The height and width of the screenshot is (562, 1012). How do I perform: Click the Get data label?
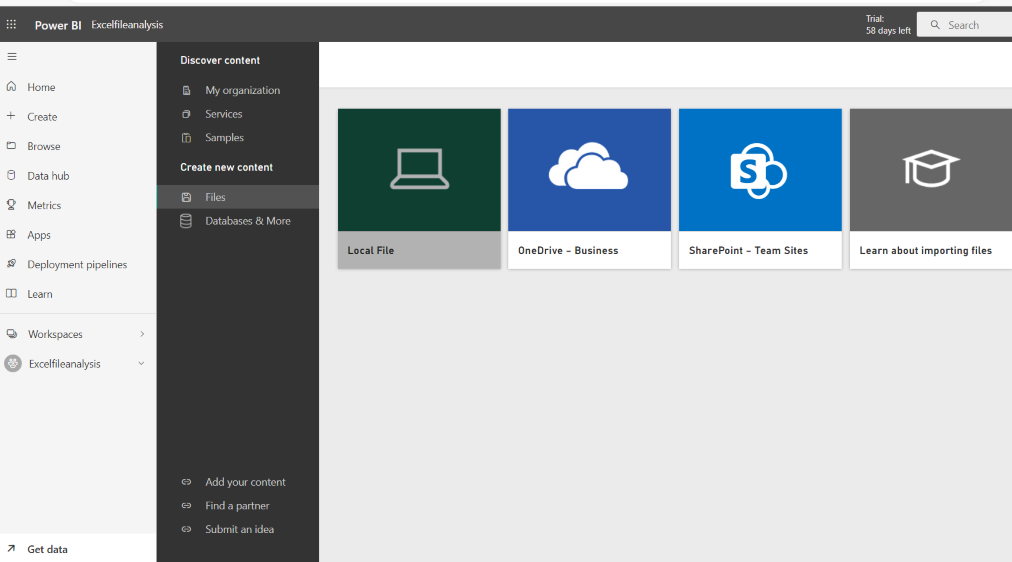47,549
